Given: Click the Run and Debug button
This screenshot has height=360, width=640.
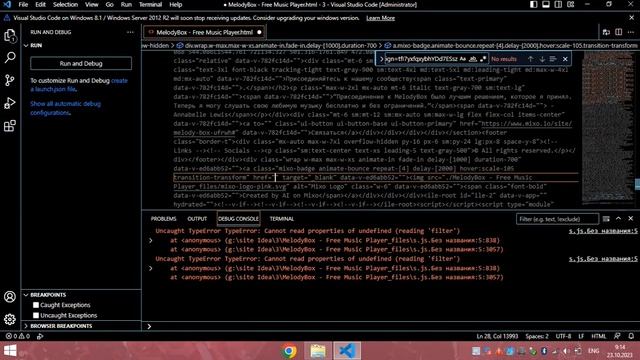Looking at the screenshot, I should click(81, 63).
